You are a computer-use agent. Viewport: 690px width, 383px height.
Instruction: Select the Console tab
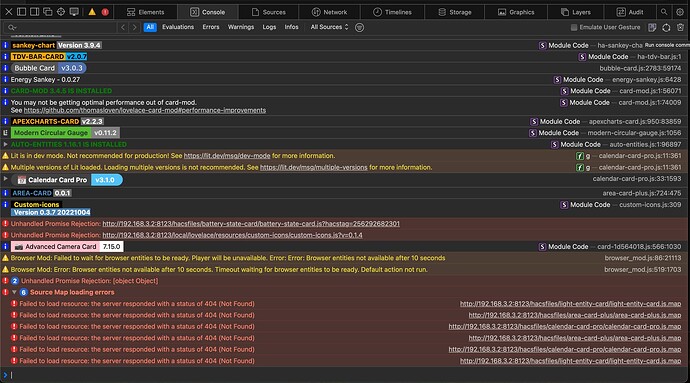tap(208, 12)
